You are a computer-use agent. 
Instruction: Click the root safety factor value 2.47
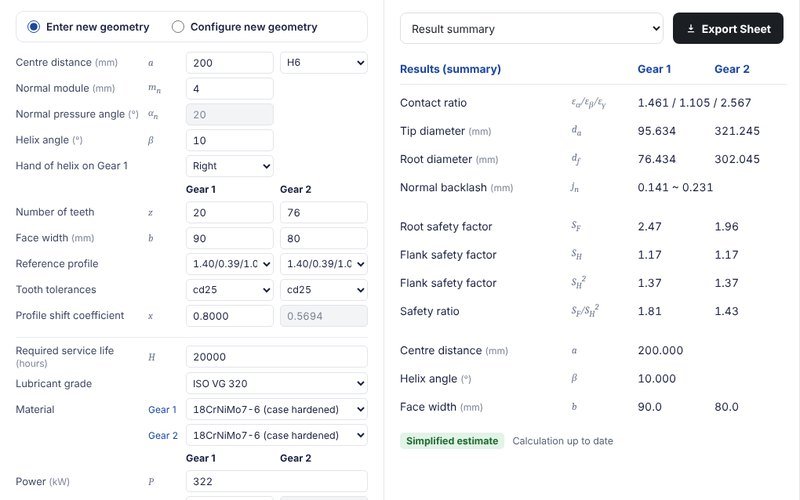[649, 226]
